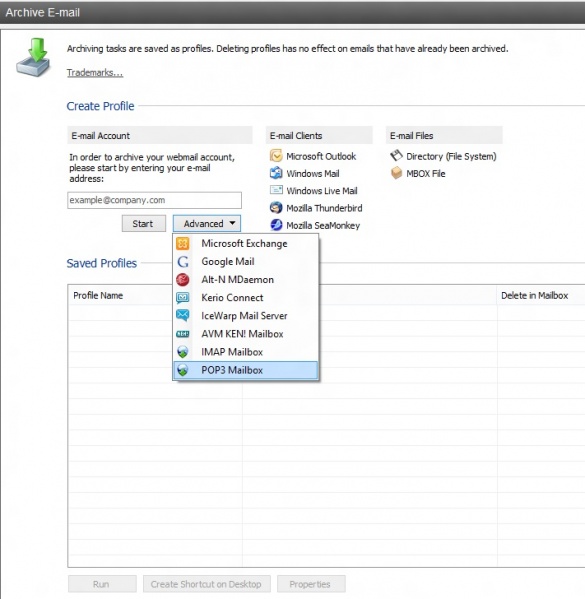Select IMAP Mailbox menu entry
The height and width of the screenshot is (599, 585).
[x=245, y=352]
